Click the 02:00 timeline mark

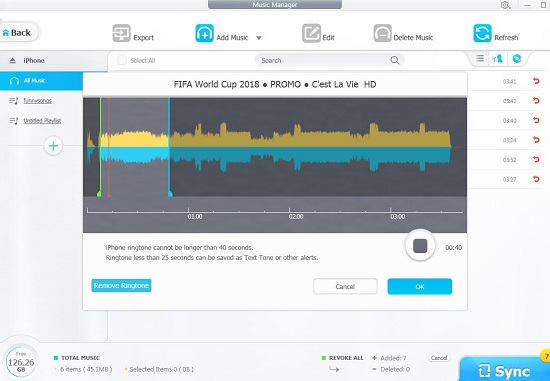point(296,216)
